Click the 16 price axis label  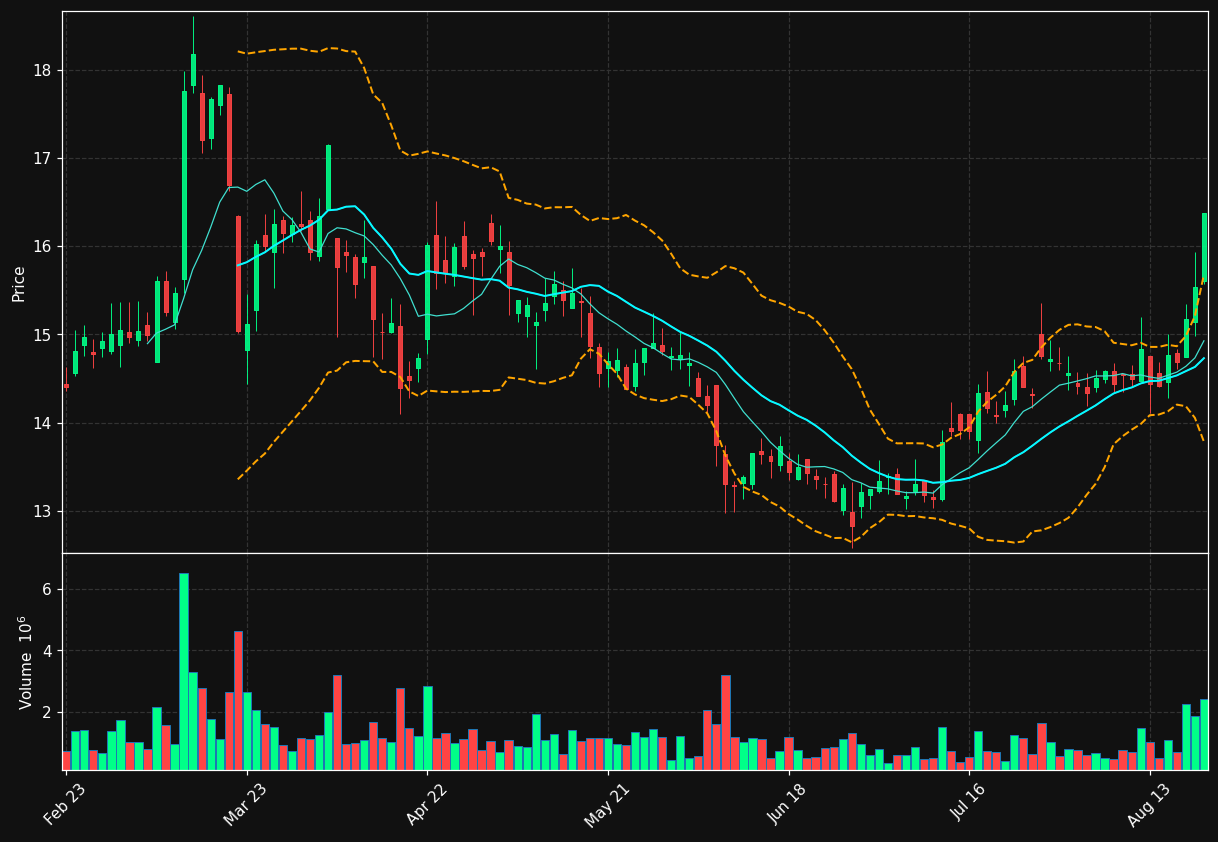point(43,247)
